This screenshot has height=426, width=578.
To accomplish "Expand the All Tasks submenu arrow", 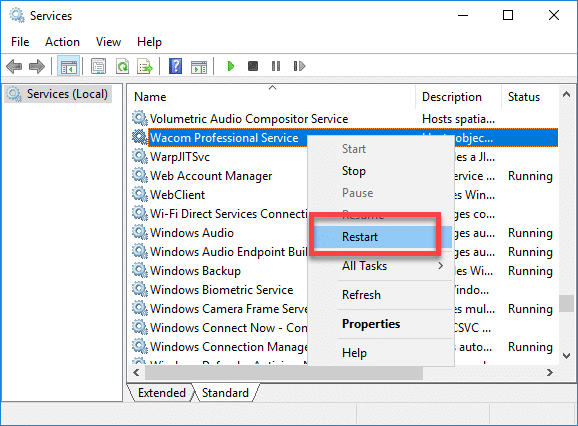I will point(440,266).
